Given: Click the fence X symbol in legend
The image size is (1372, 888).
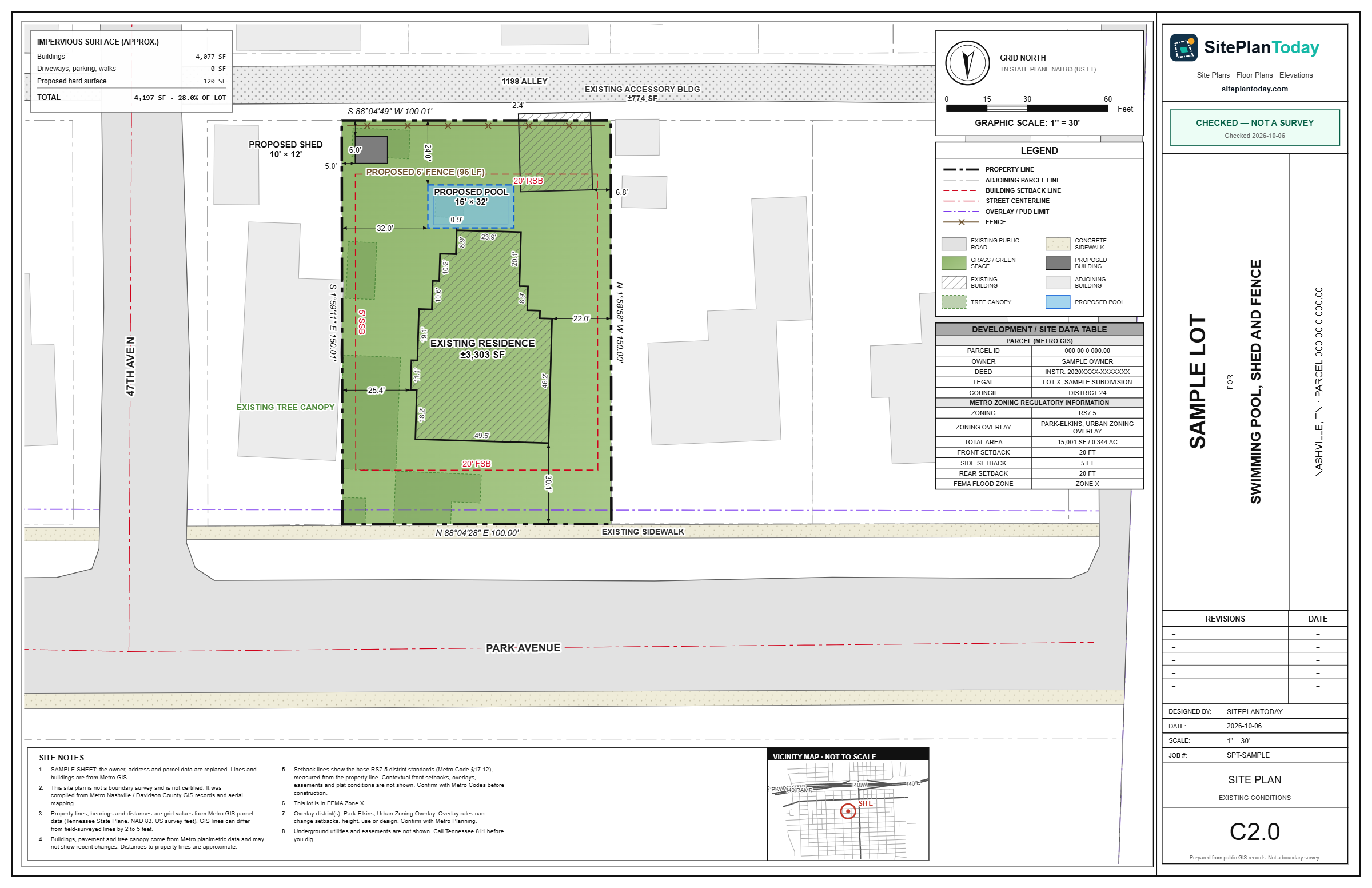Looking at the screenshot, I should point(961,222).
